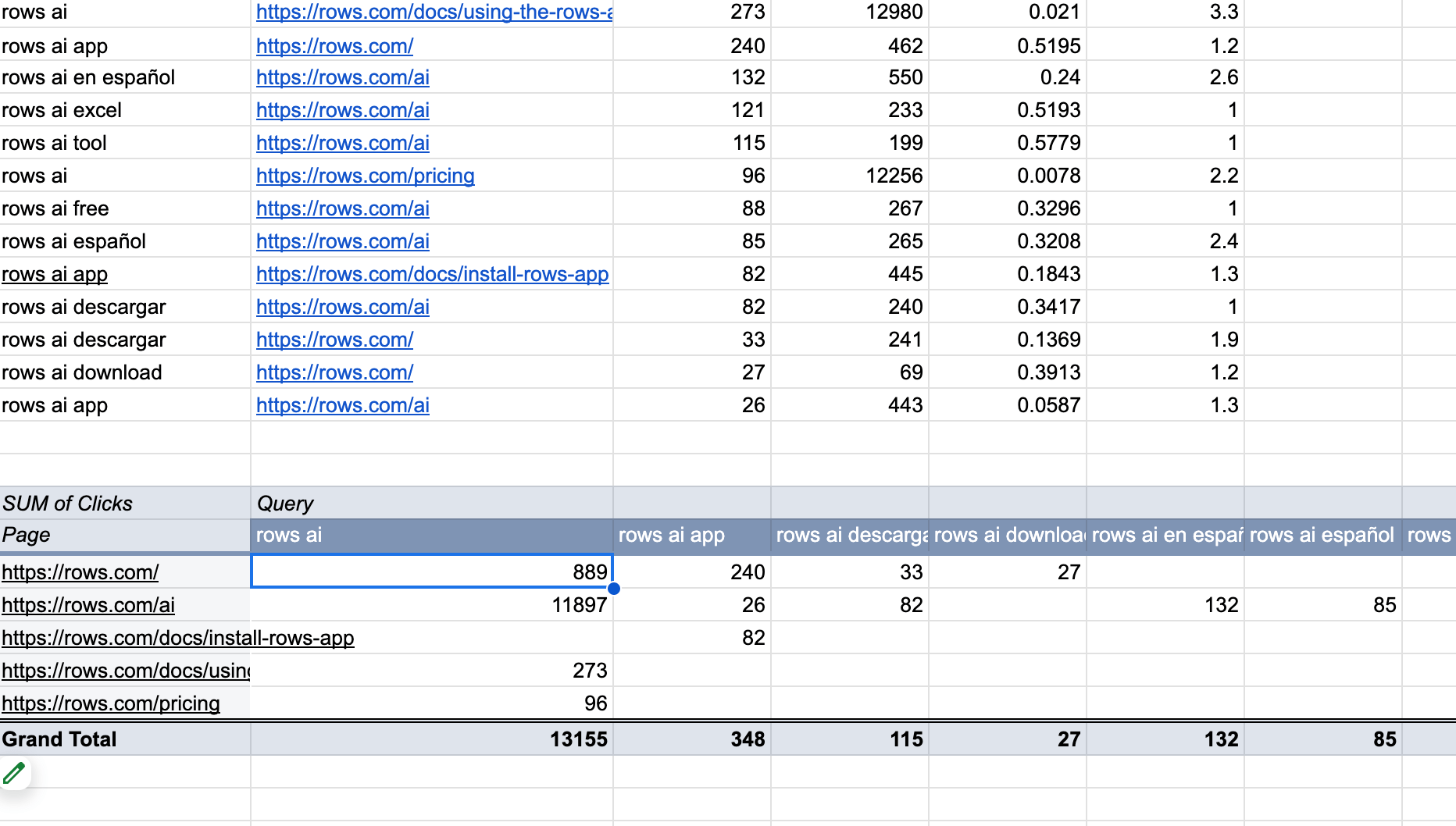Viewport: 1456px width, 826px height.
Task: Open the rows.com/ link beside rows ai download
Action: pyautogui.click(x=334, y=372)
